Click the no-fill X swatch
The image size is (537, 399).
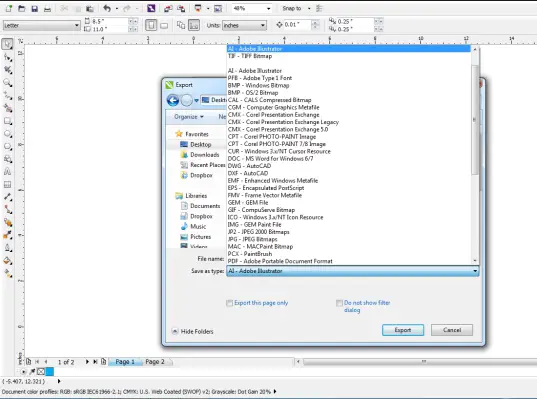tap(41, 372)
